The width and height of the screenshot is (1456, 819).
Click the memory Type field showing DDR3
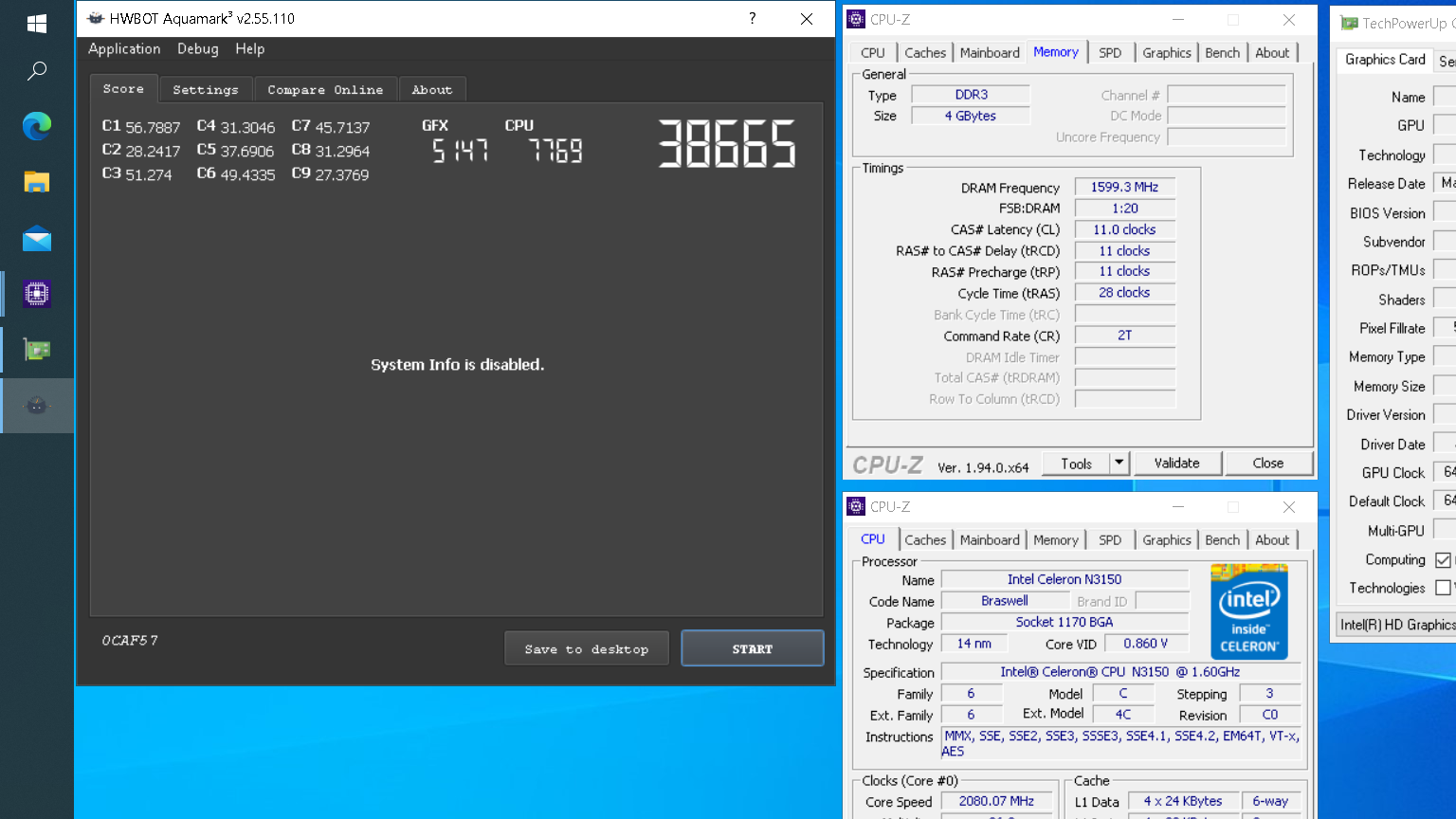click(x=971, y=95)
